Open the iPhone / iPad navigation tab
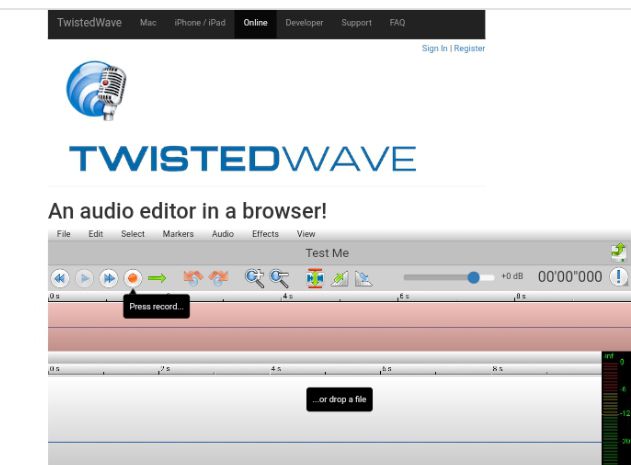Screen dimensions: 631x465 tap(200, 23)
